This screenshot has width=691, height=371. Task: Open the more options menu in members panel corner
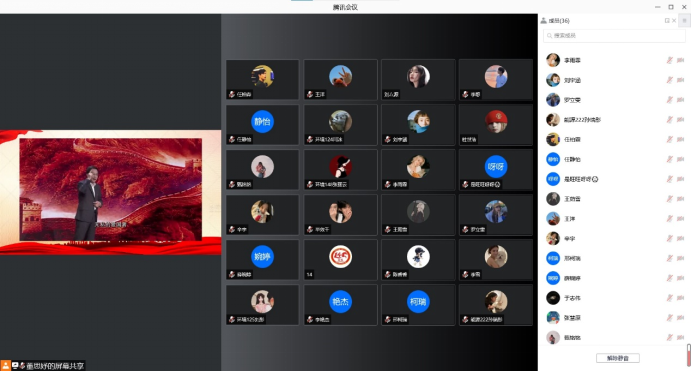(684, 20)
